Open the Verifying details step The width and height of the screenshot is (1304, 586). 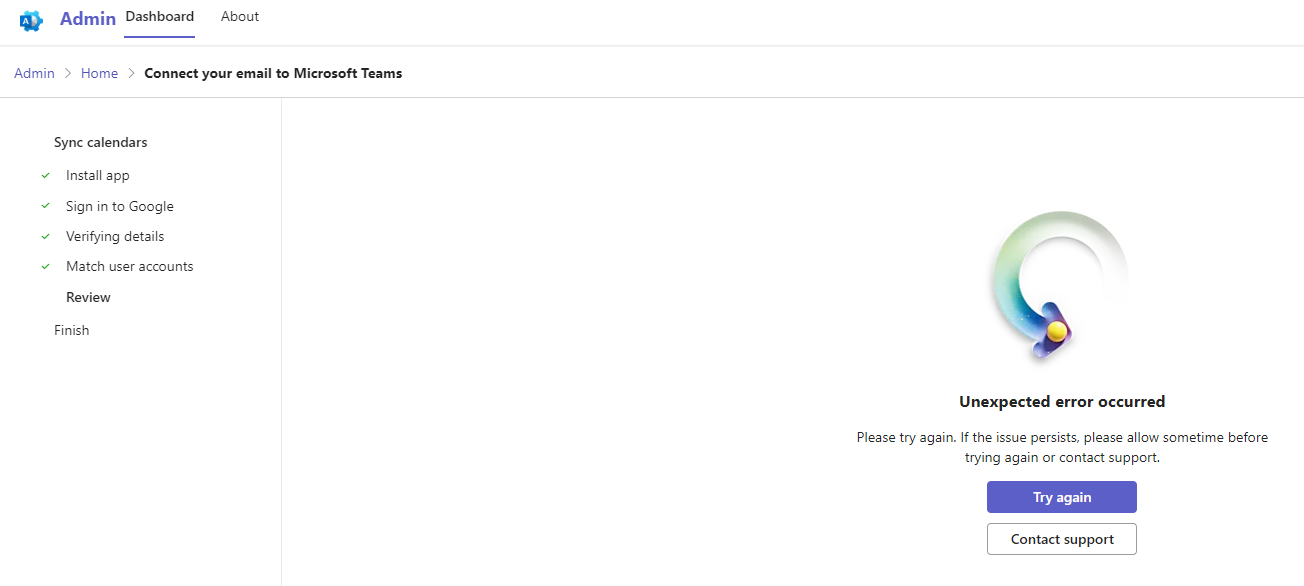(x=115, y=237)
